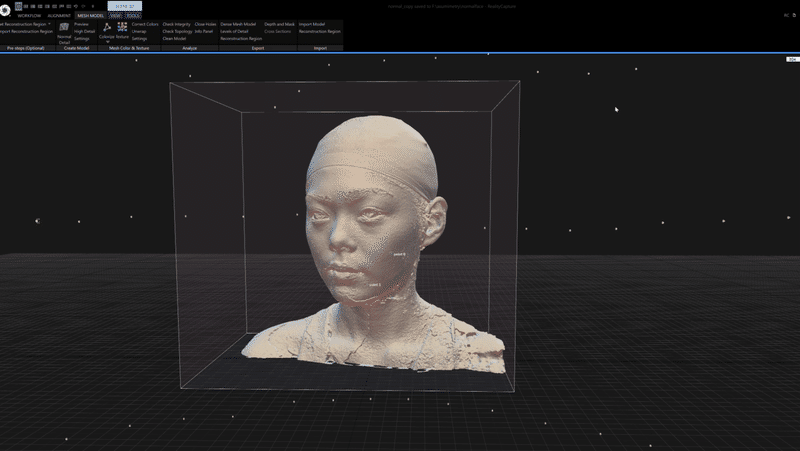Click the RC label at top right
The width and height of the screenshot is (800, 451).
[x=786, y=15]
